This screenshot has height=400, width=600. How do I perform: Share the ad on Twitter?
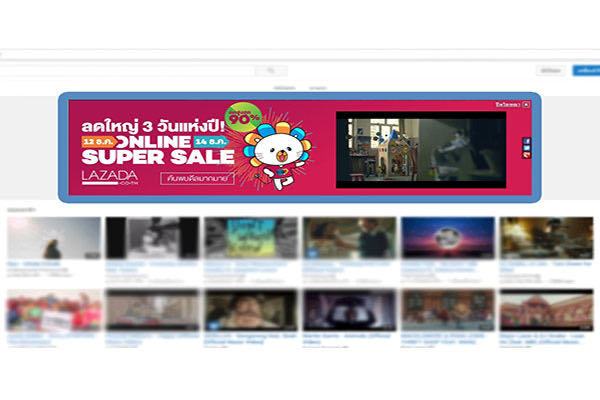coord(527,148)
